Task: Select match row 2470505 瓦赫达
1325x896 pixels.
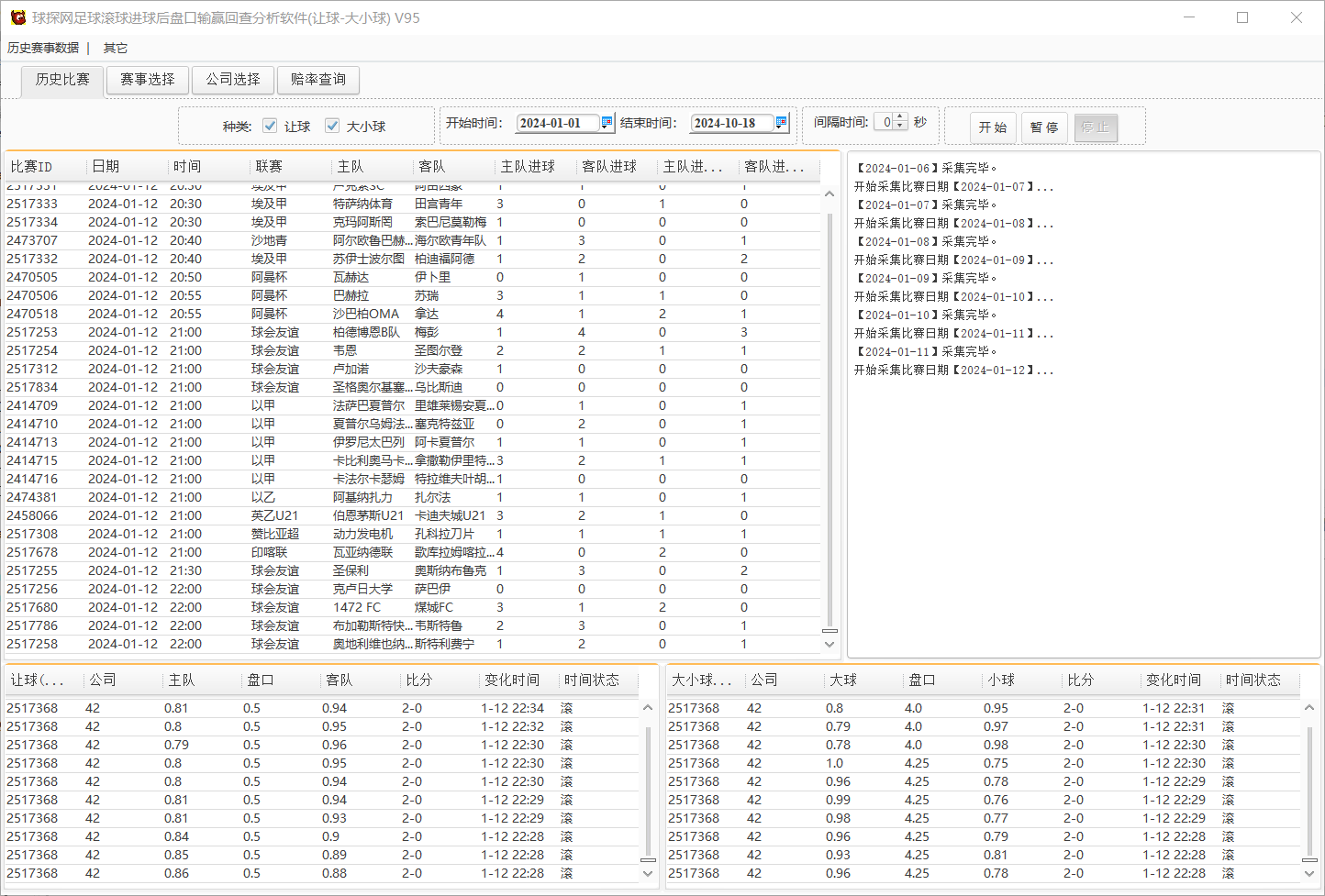Action: pos(413,277)
